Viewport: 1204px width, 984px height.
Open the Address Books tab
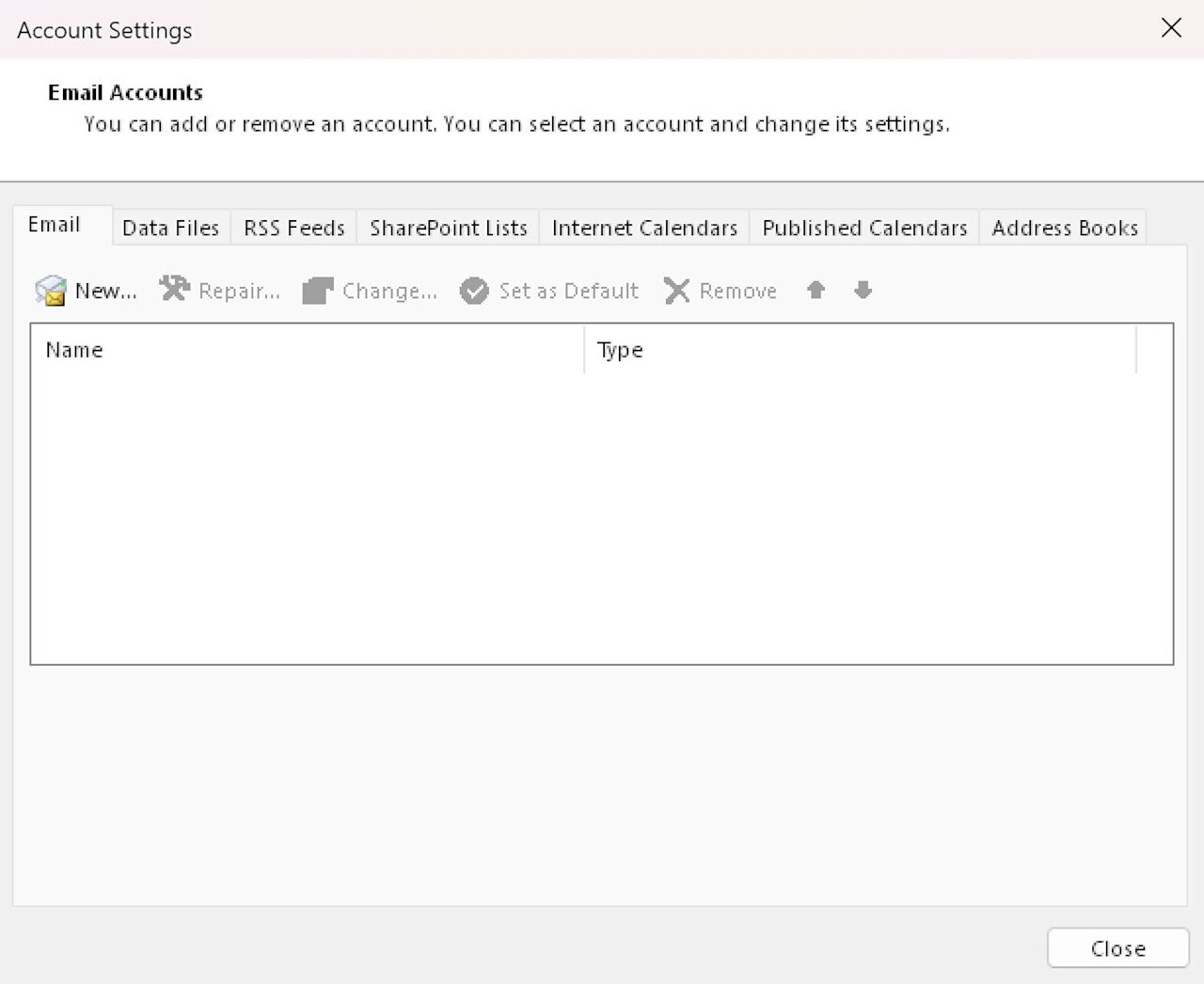(x=1063, y=228)
